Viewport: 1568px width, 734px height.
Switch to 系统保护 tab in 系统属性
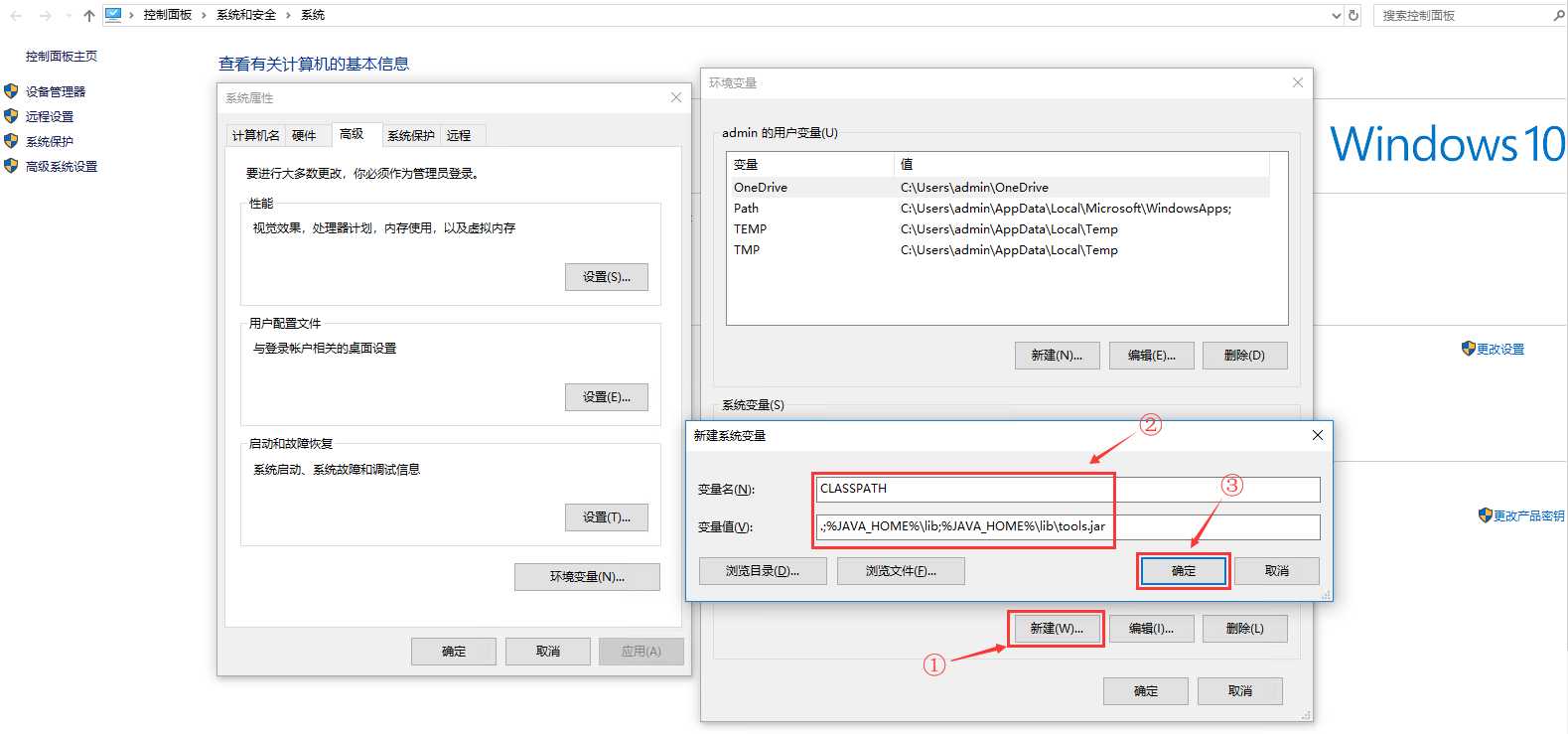tap(411, 136)
